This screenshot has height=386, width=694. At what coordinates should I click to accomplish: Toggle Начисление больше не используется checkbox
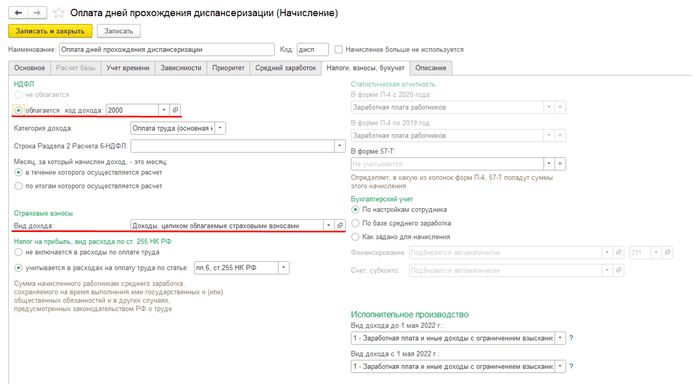point(339,50)
